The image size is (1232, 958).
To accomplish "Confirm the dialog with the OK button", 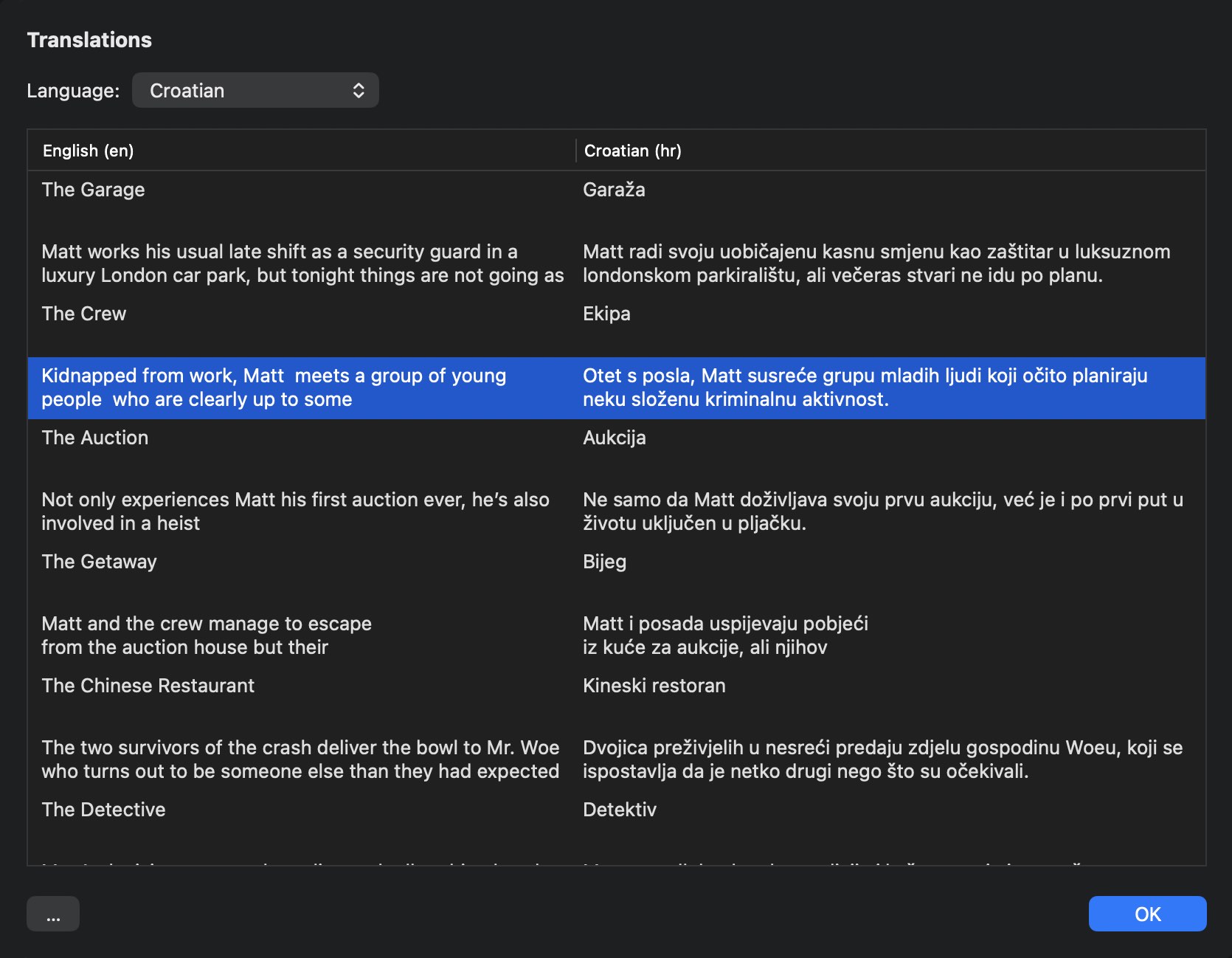I will [1147, 914].
